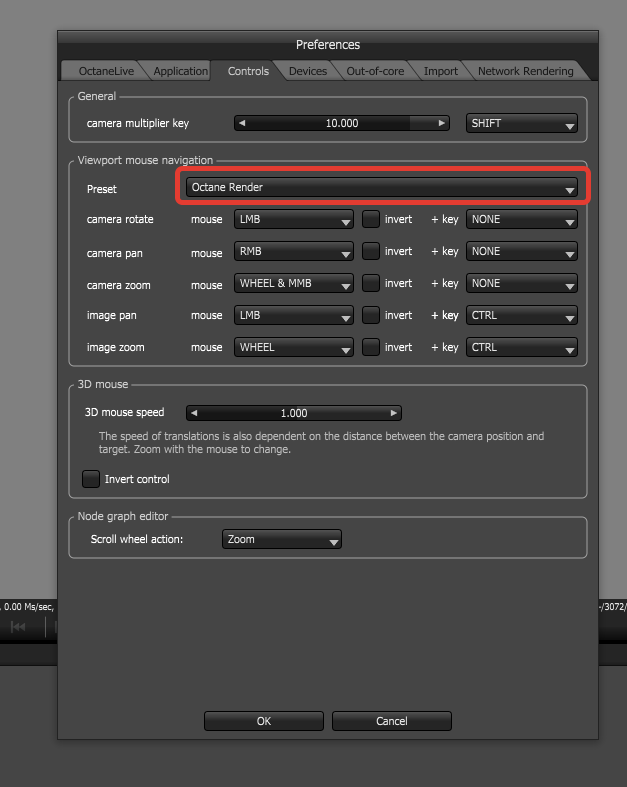Open the Import tab
Viewport: 627px width, 787px height.
coord(440,71)
